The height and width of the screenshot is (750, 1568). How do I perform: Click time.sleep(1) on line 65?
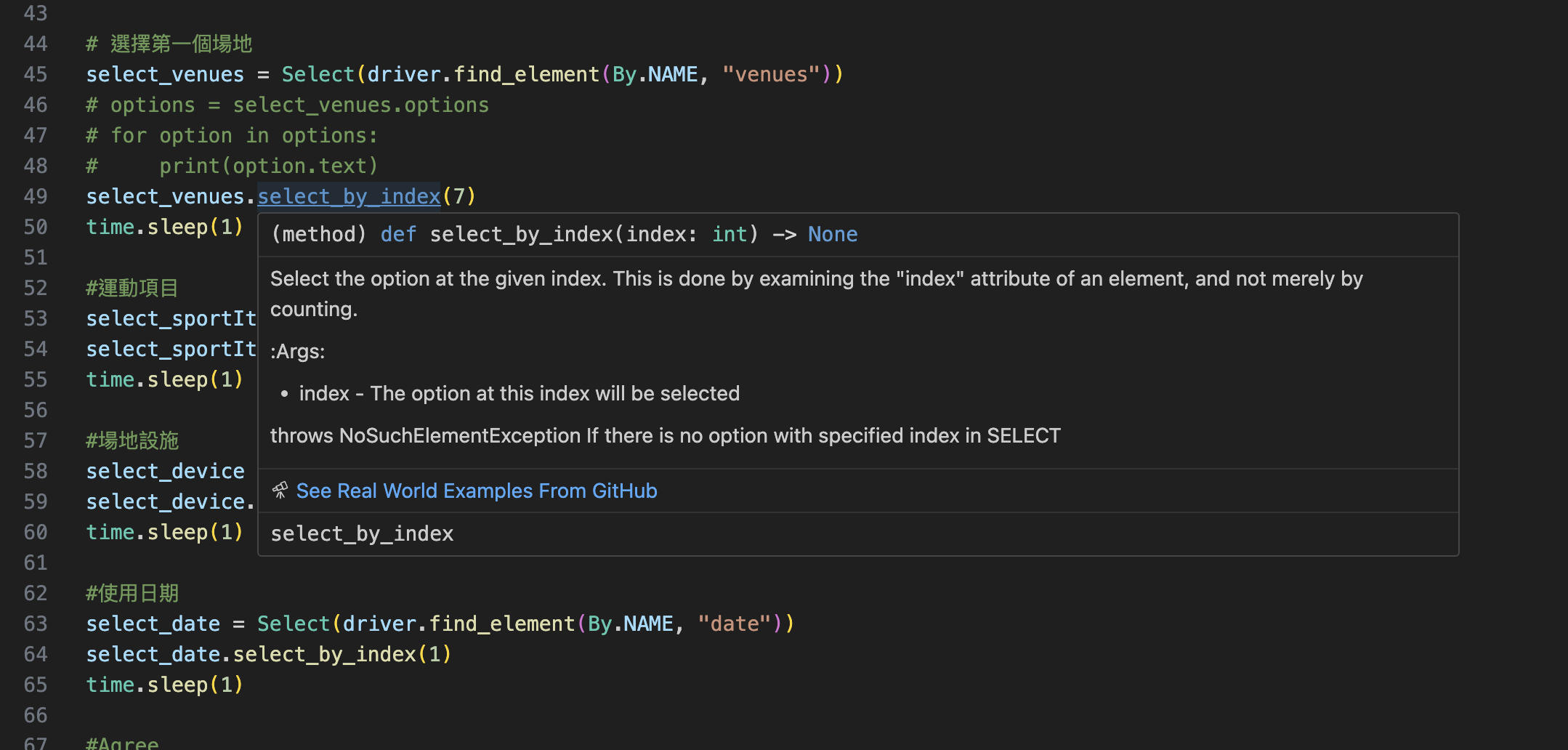click(x=165, y=685)
